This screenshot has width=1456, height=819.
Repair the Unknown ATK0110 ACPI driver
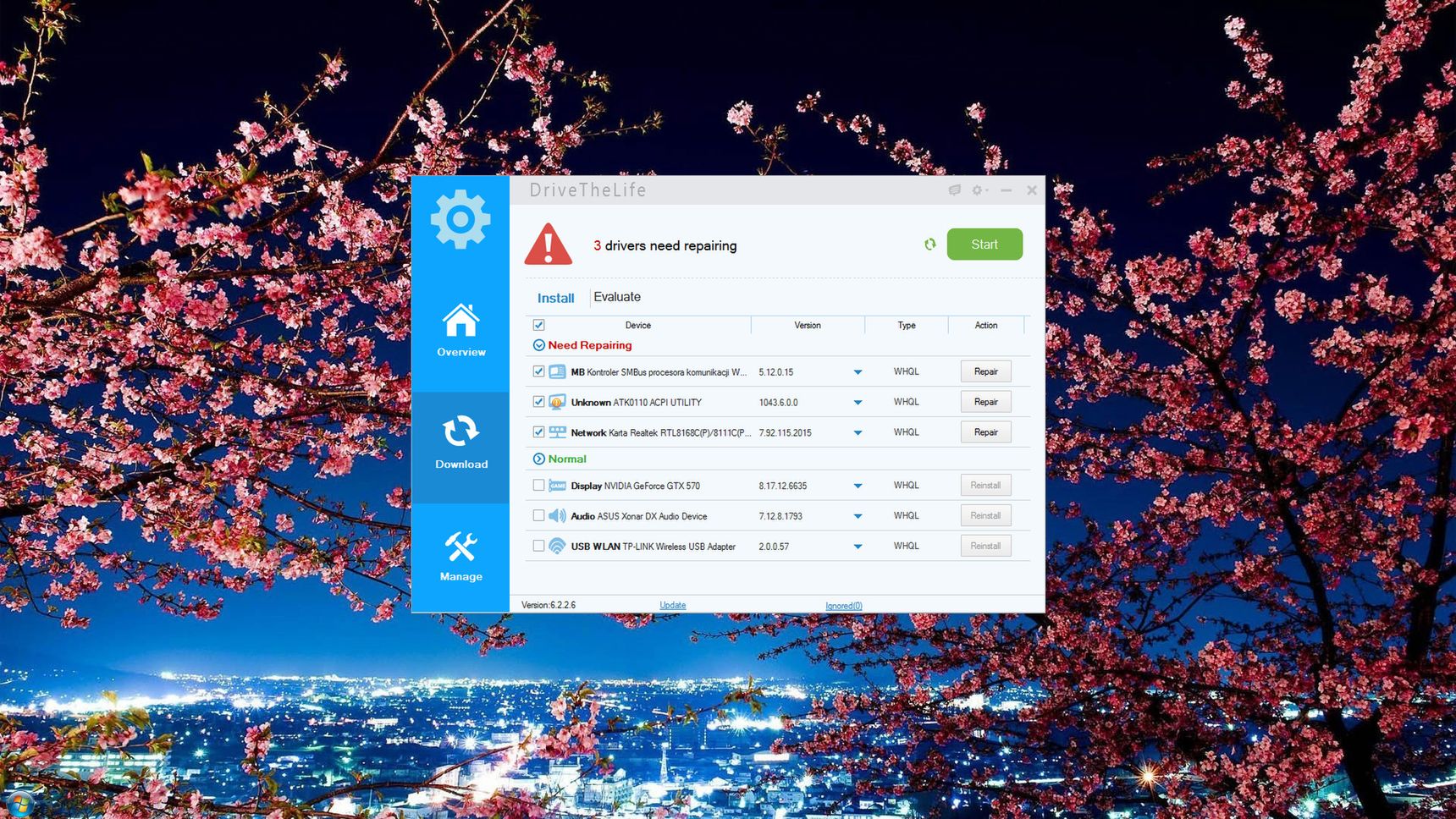tap(985, 402)
